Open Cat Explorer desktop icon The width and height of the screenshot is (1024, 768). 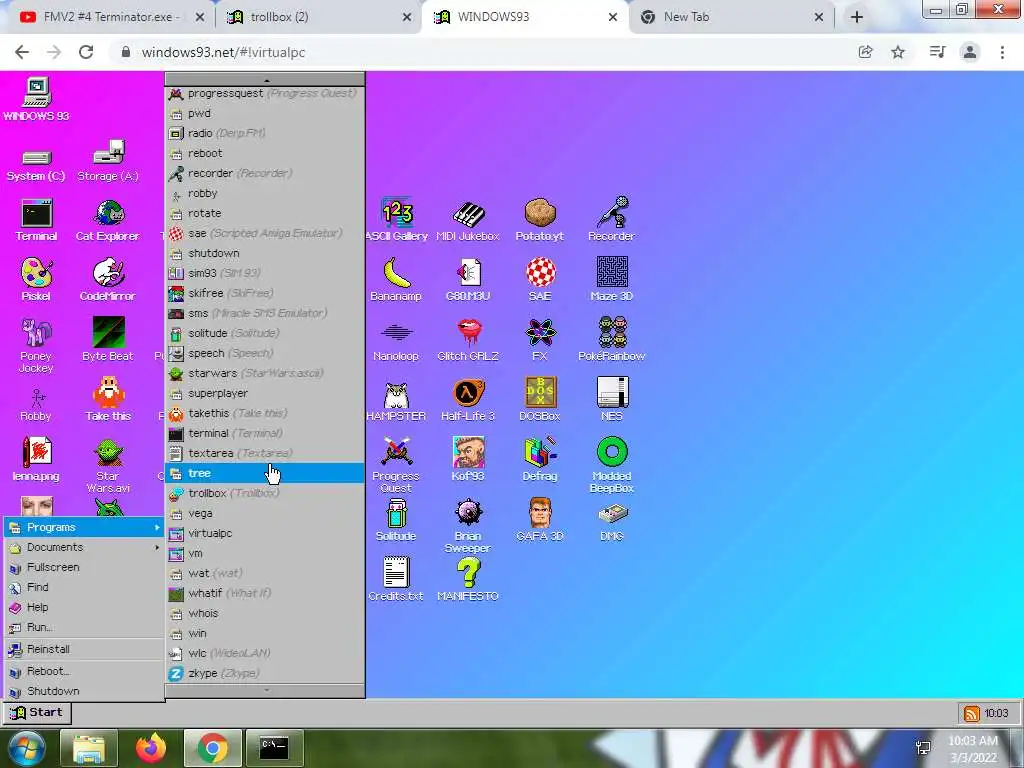tap(108, 219)
